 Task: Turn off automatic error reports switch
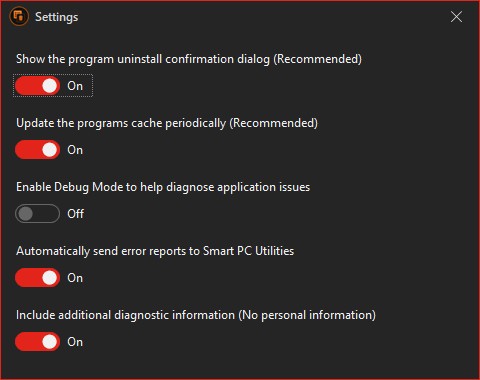(x=37, y=278)
